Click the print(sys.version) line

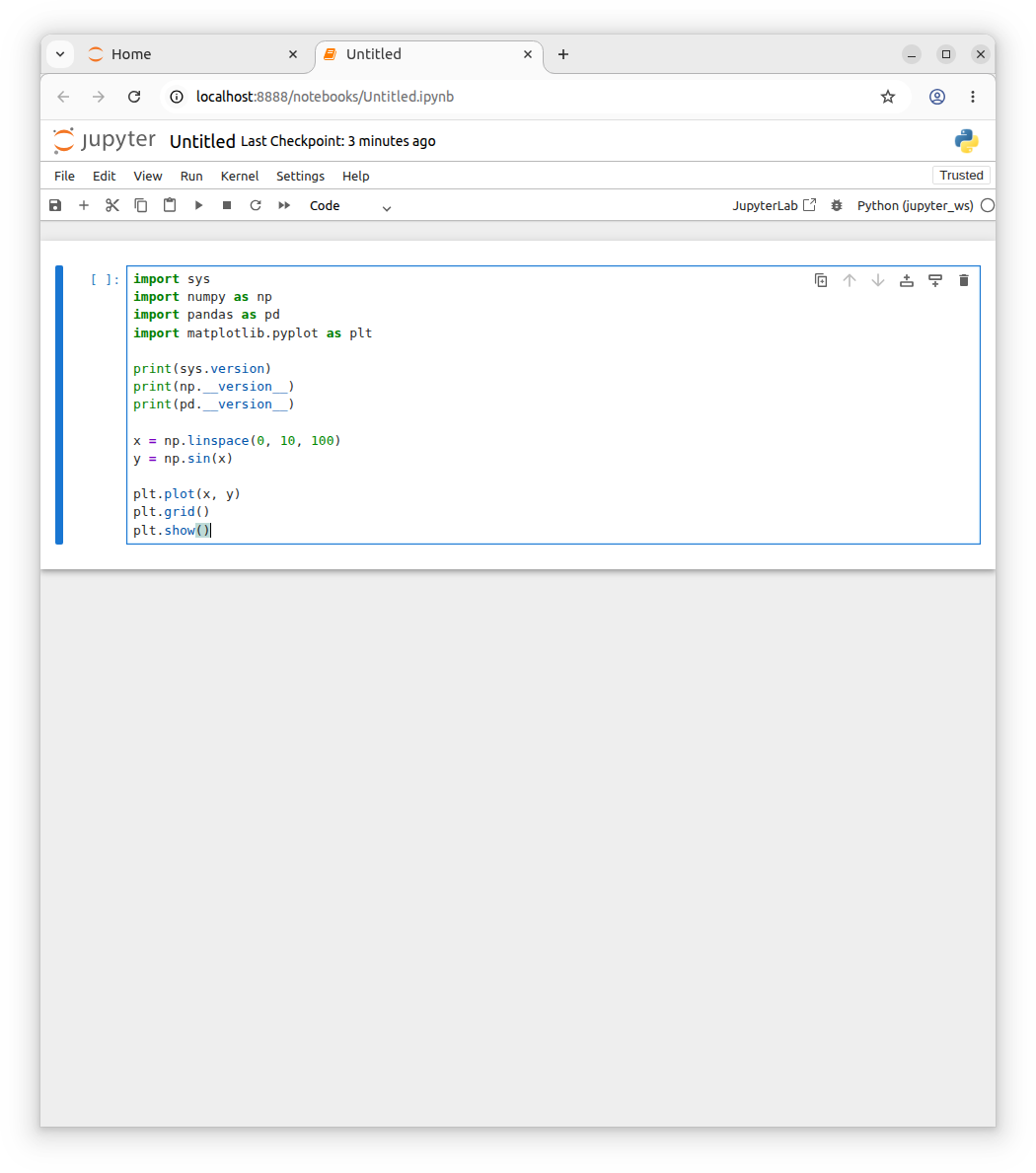202,369
